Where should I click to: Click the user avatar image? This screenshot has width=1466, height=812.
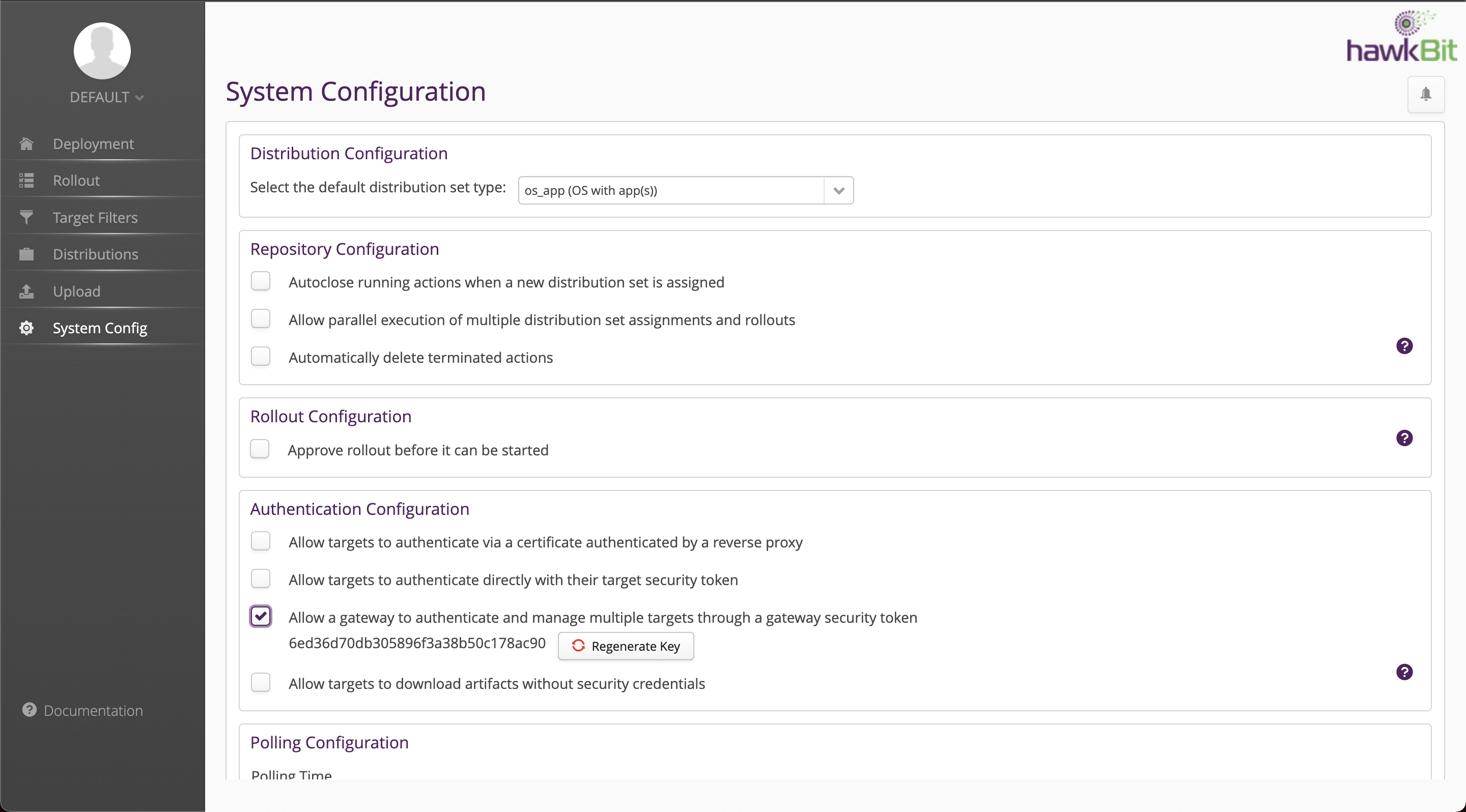[x=102, y=50]
